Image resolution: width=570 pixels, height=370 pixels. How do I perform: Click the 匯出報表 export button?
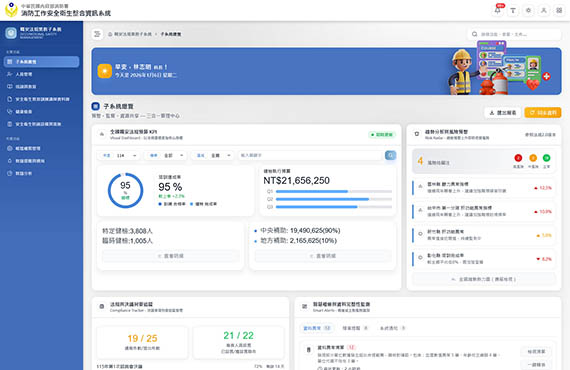point(503,113)
